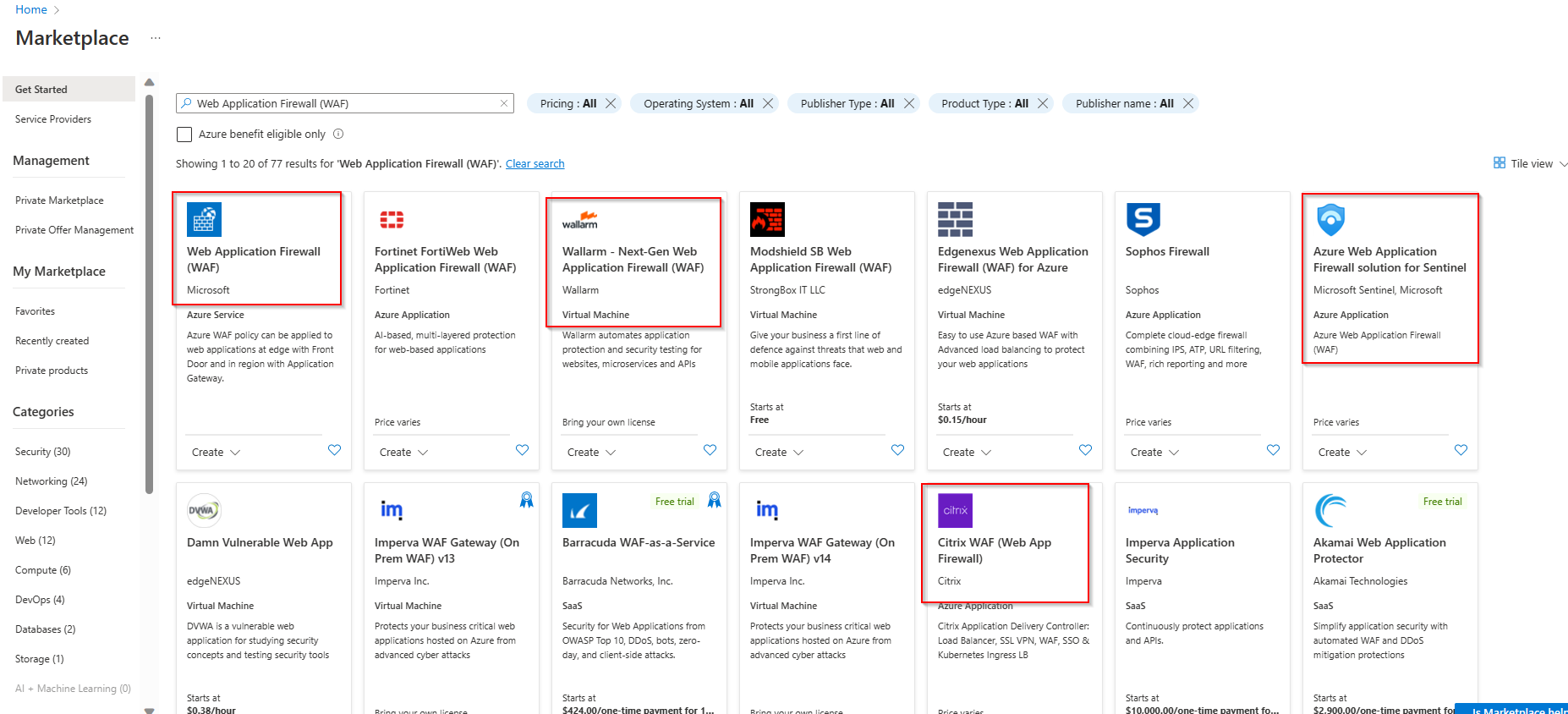Click the Web Application Firewall (WAF) Microsoft logo
This screenshot has width=1568, height=714.
(204, 219)
